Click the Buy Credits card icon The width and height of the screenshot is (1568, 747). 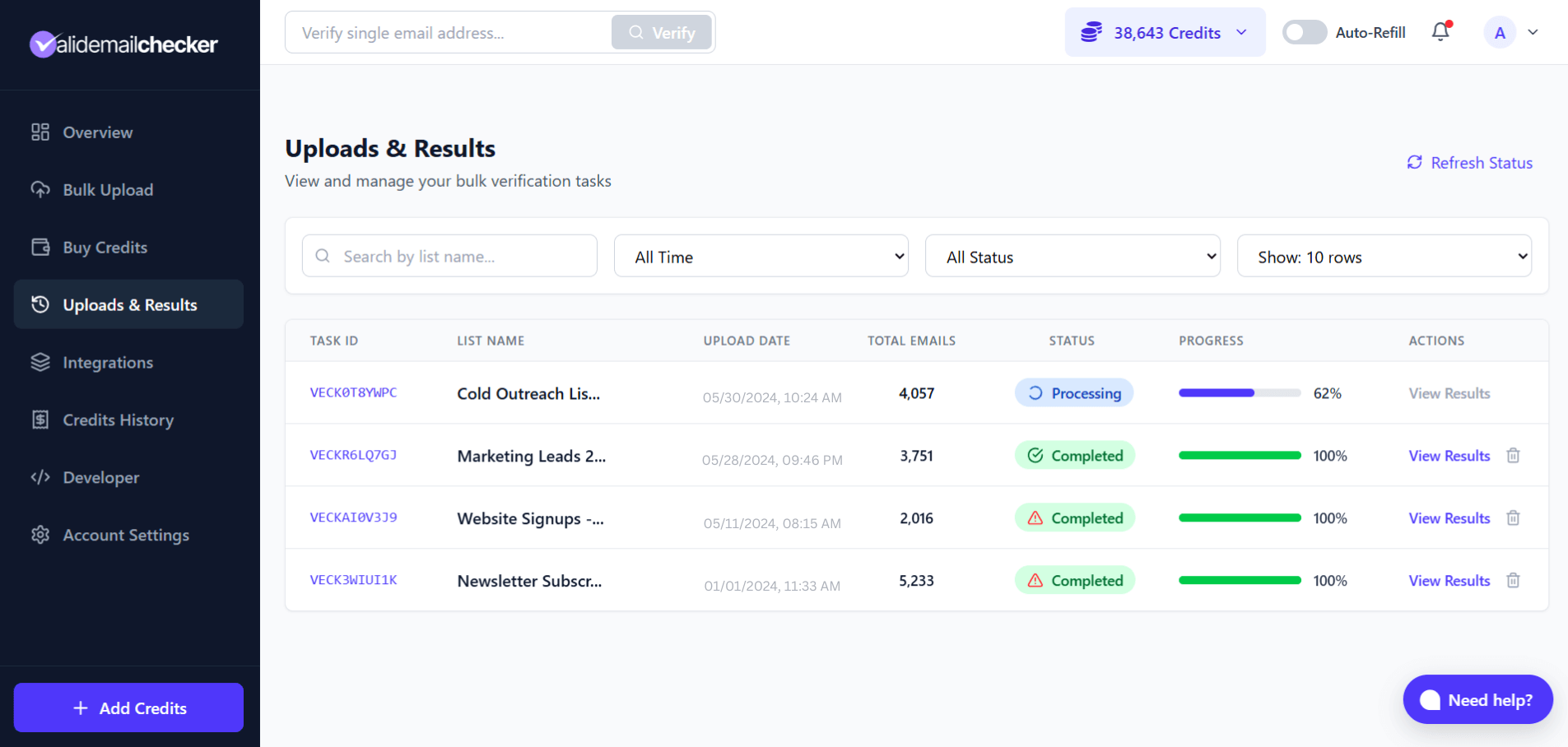pos(40,247)
